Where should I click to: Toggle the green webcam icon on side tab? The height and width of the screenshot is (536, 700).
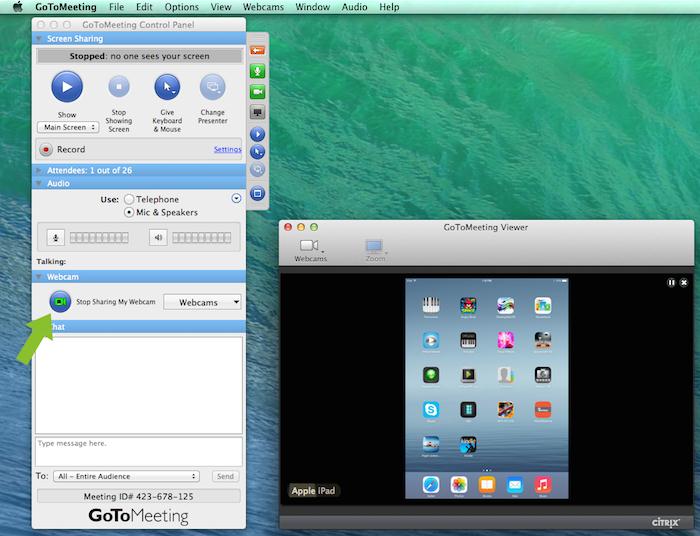tap(257, 91)
